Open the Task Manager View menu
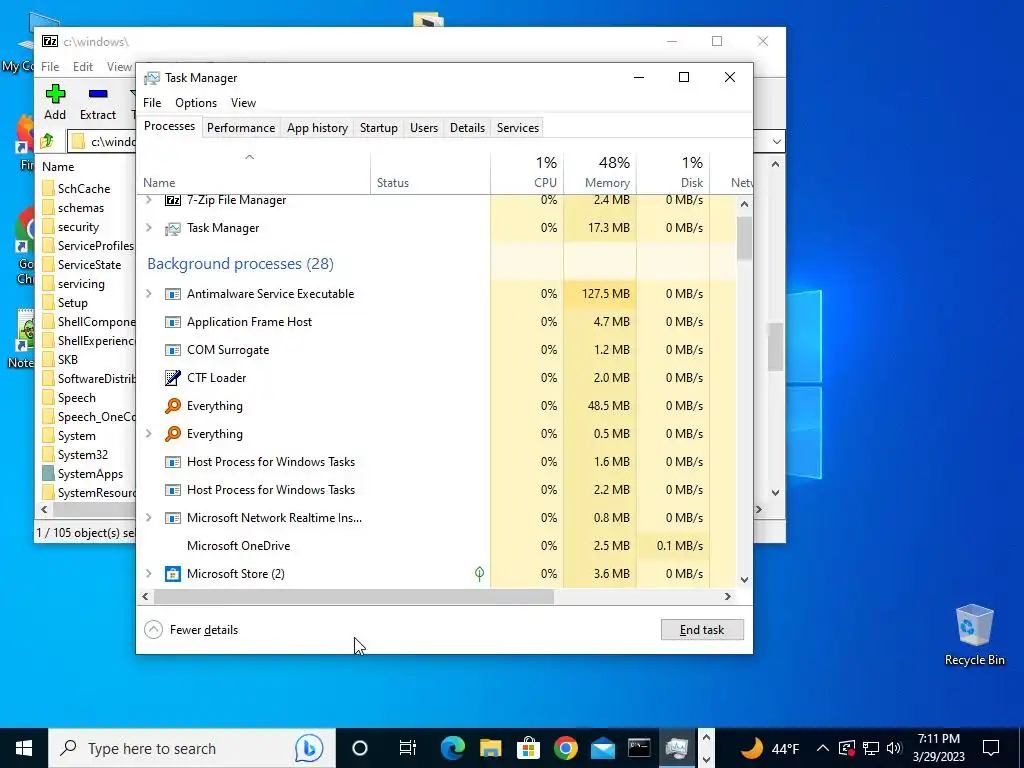This screenshot has width=1024, height=768. point(243,103)
